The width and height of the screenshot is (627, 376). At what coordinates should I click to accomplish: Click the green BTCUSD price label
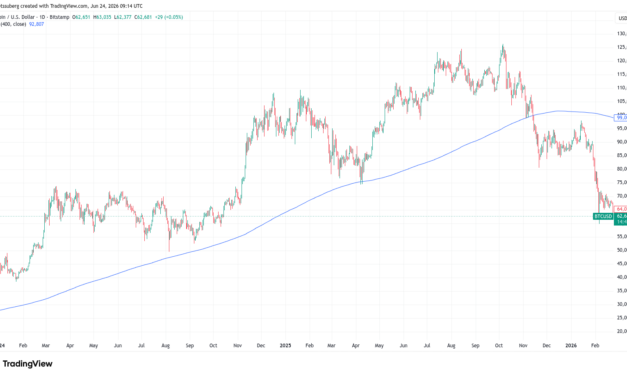pos(603,216)
